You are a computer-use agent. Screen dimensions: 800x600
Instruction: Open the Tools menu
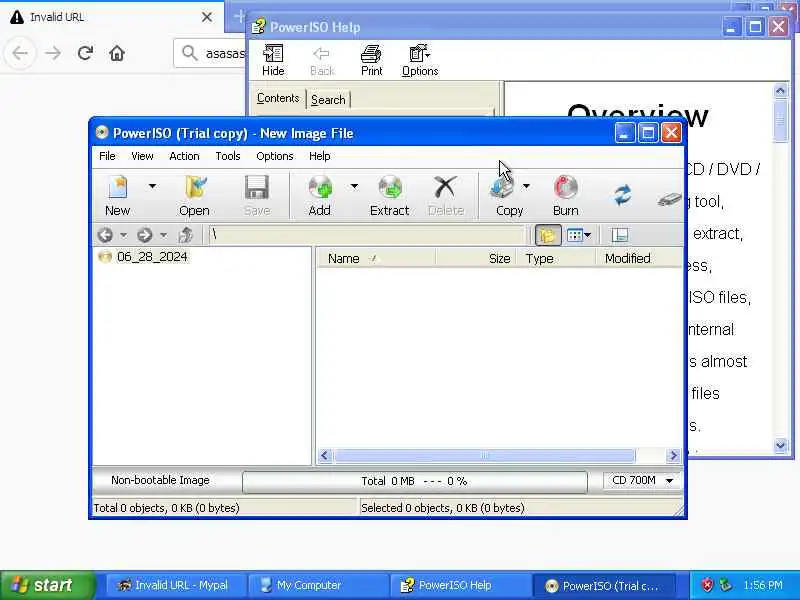(228, 156)
